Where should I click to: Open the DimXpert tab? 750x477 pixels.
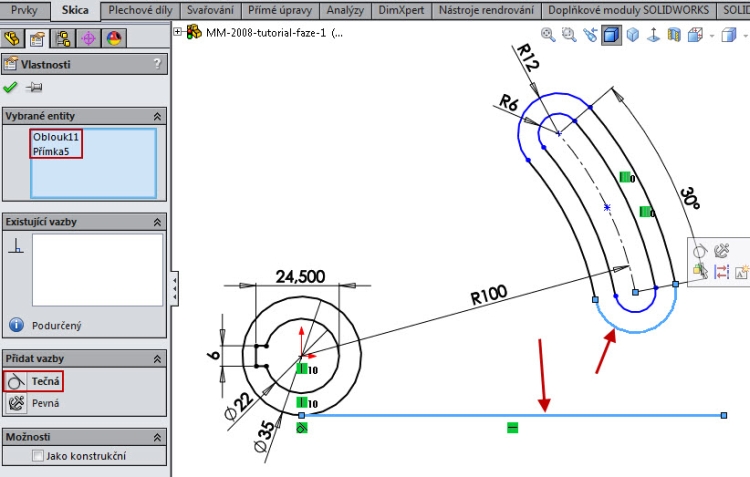[x=401, y=10]
